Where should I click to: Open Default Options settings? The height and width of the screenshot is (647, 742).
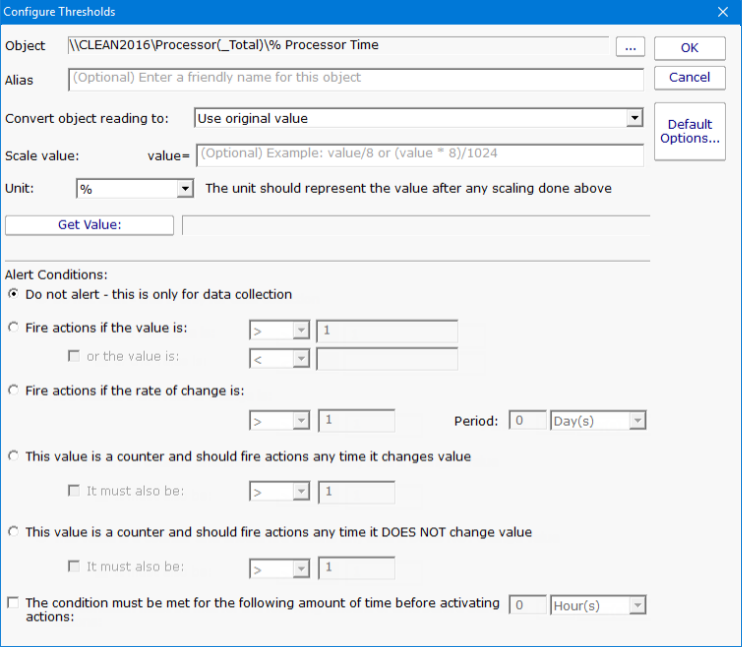click(x=689, y=131)
